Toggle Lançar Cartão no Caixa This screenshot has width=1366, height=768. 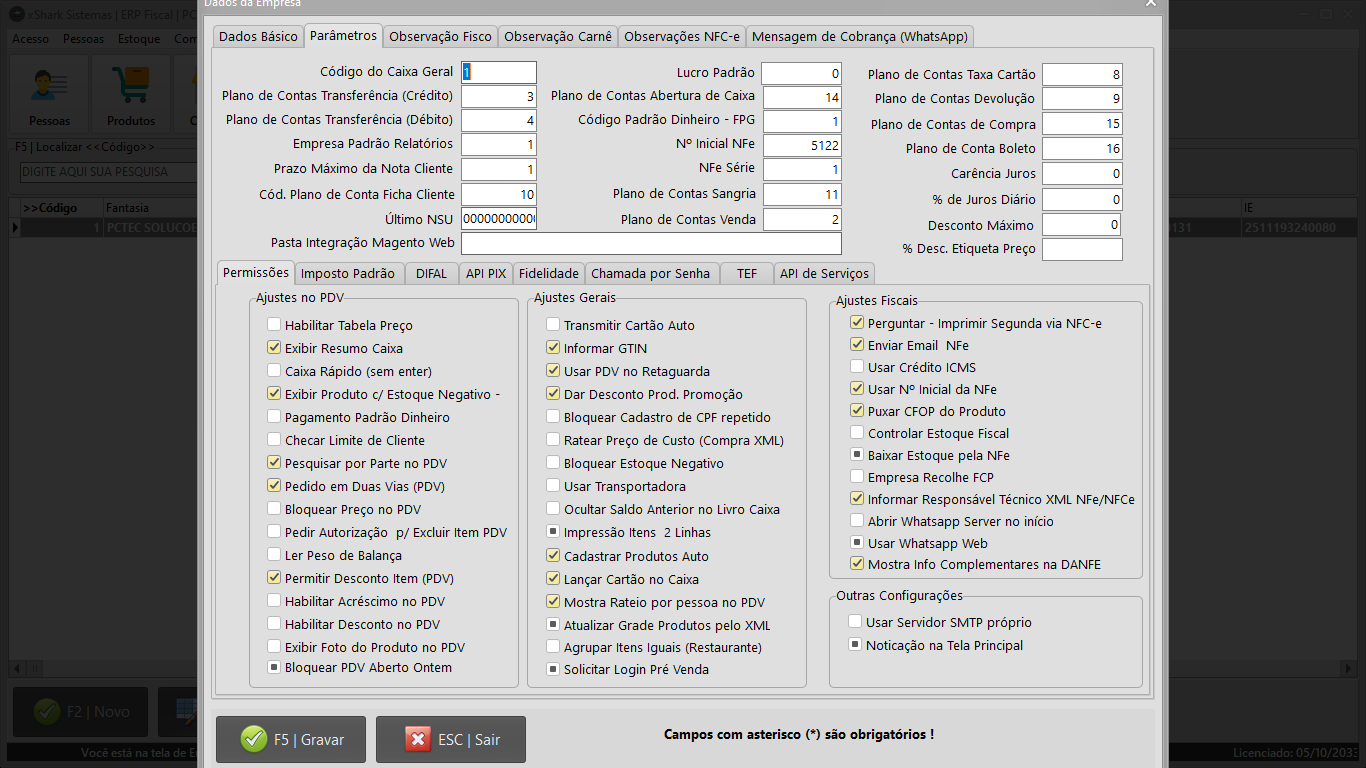[x=553, y=579]
